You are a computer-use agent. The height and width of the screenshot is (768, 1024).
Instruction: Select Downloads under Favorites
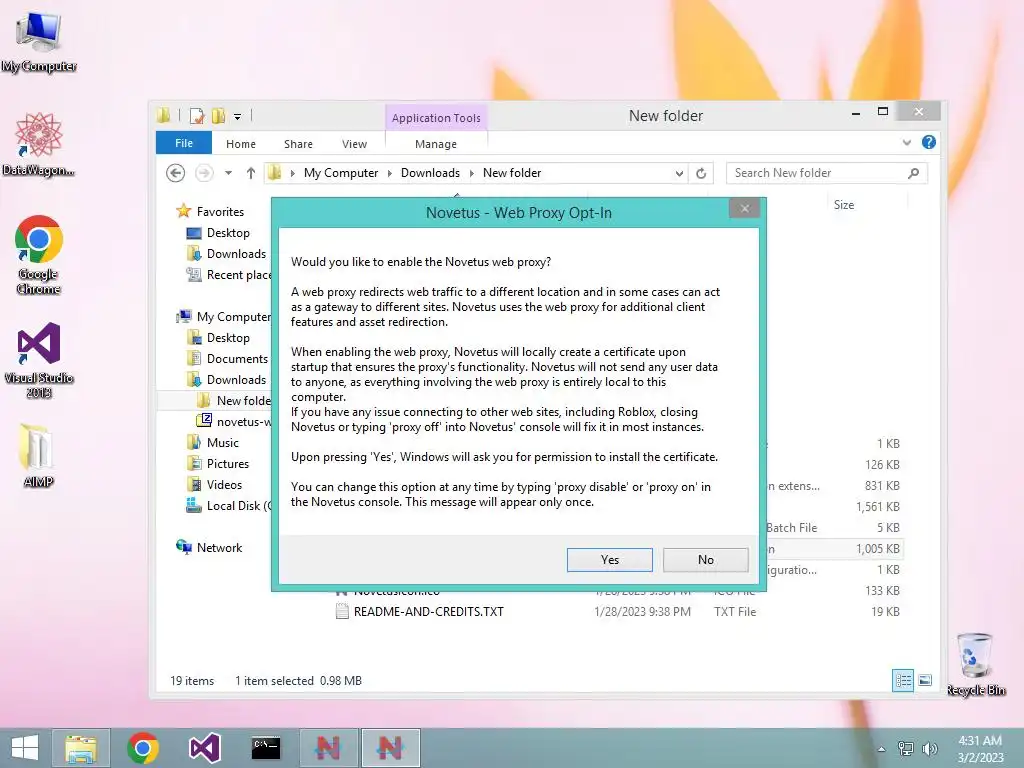pyautogui.click(x=227, y=253)
